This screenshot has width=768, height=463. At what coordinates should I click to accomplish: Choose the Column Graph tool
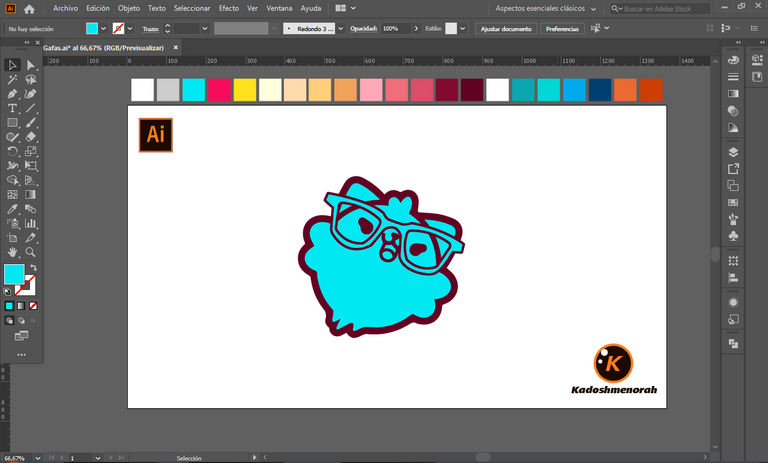[x=30, y=223]
